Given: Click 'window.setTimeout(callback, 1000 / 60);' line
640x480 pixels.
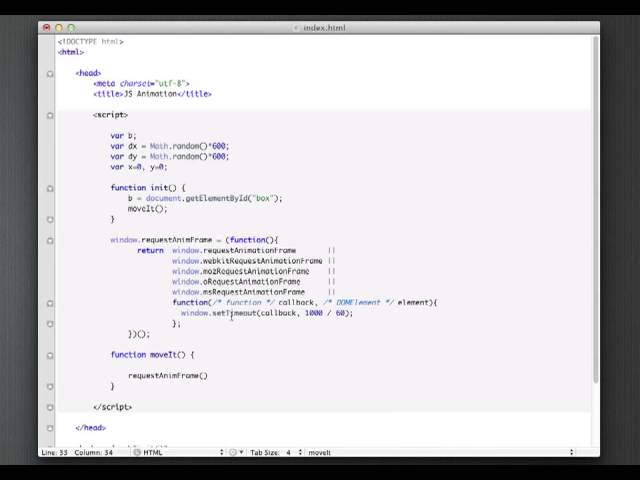Looking at the screenshot, I should pyautogui.click(x=267, y=313).
